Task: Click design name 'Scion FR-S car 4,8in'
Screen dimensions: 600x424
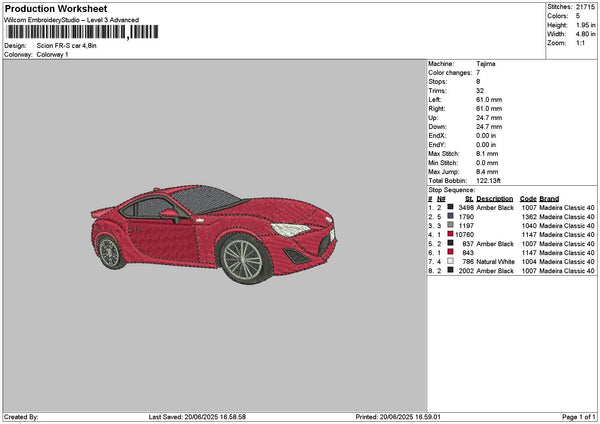Action: click(67, 46)
